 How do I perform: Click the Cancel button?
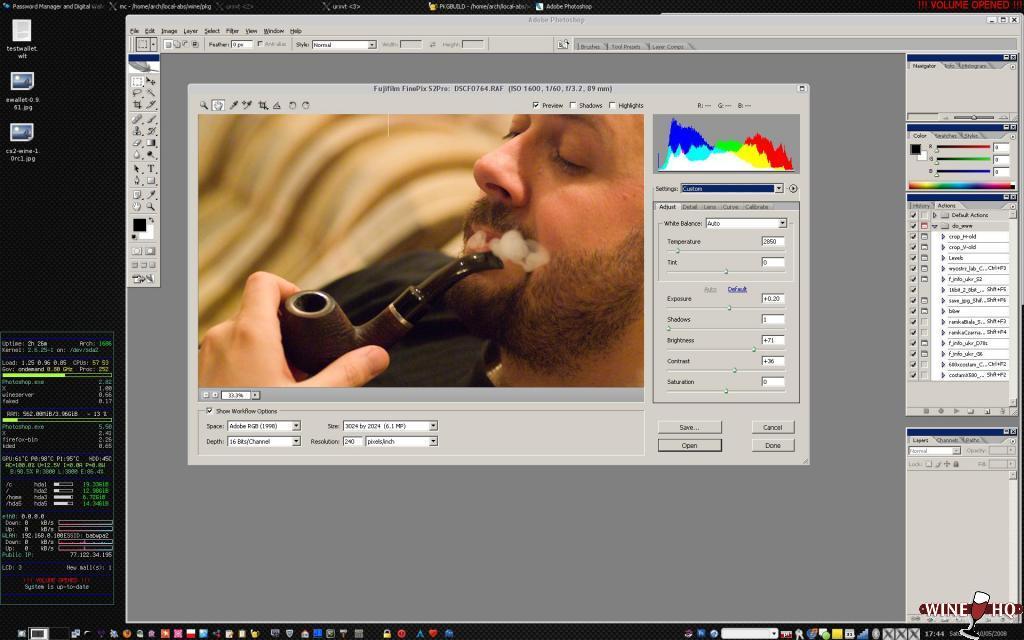(773, 427)
